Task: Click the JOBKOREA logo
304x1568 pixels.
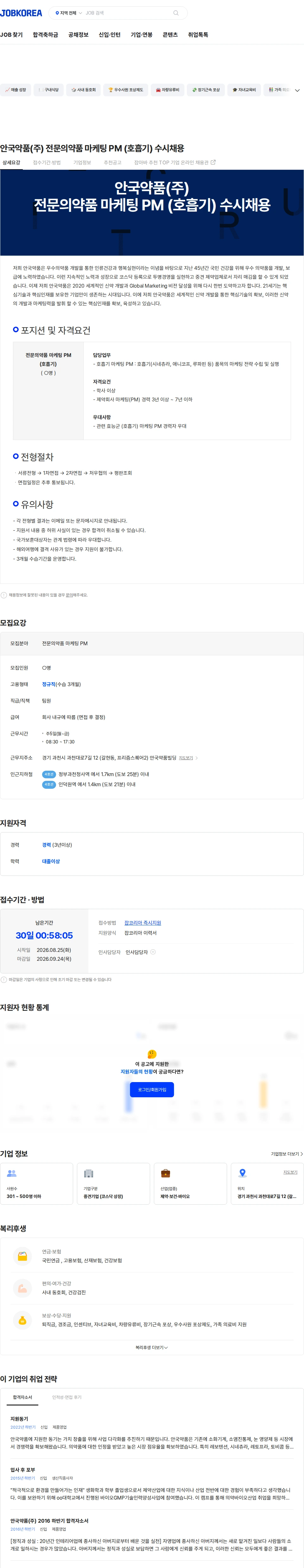Action: (x=21, y=13)
